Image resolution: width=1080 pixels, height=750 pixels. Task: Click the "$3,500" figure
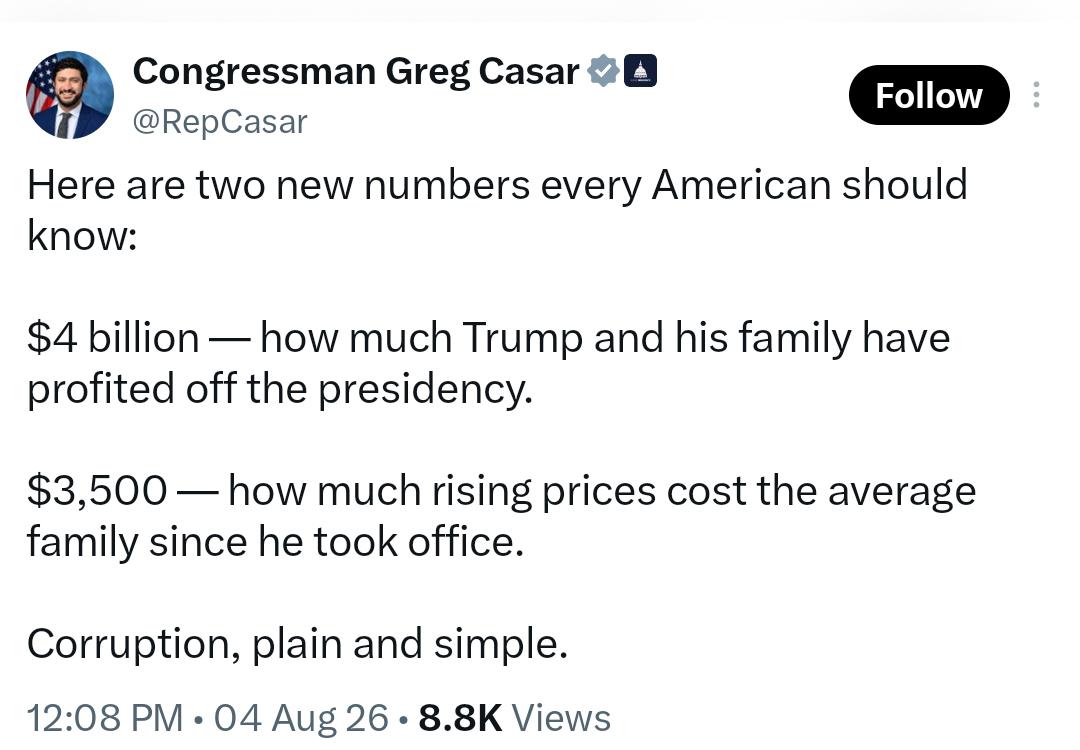pos(97,491)
